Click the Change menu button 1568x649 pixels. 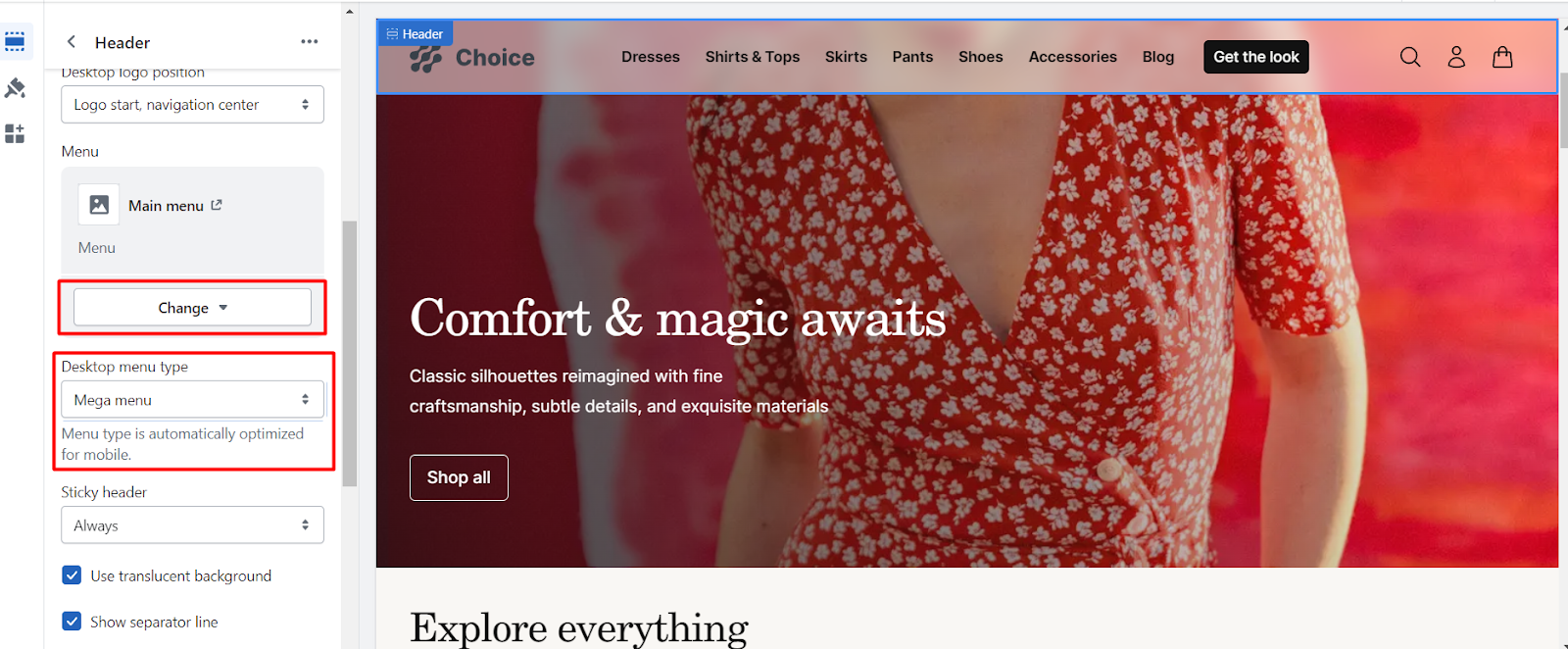(x=192, y=308)
